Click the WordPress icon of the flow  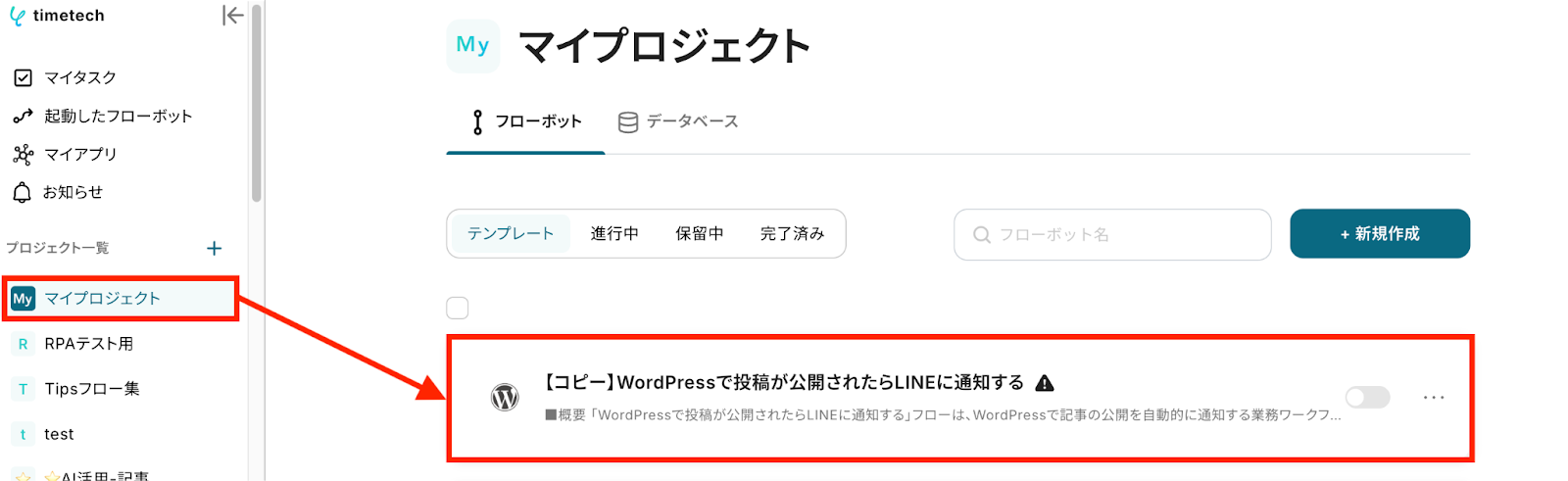coord(505,397)
